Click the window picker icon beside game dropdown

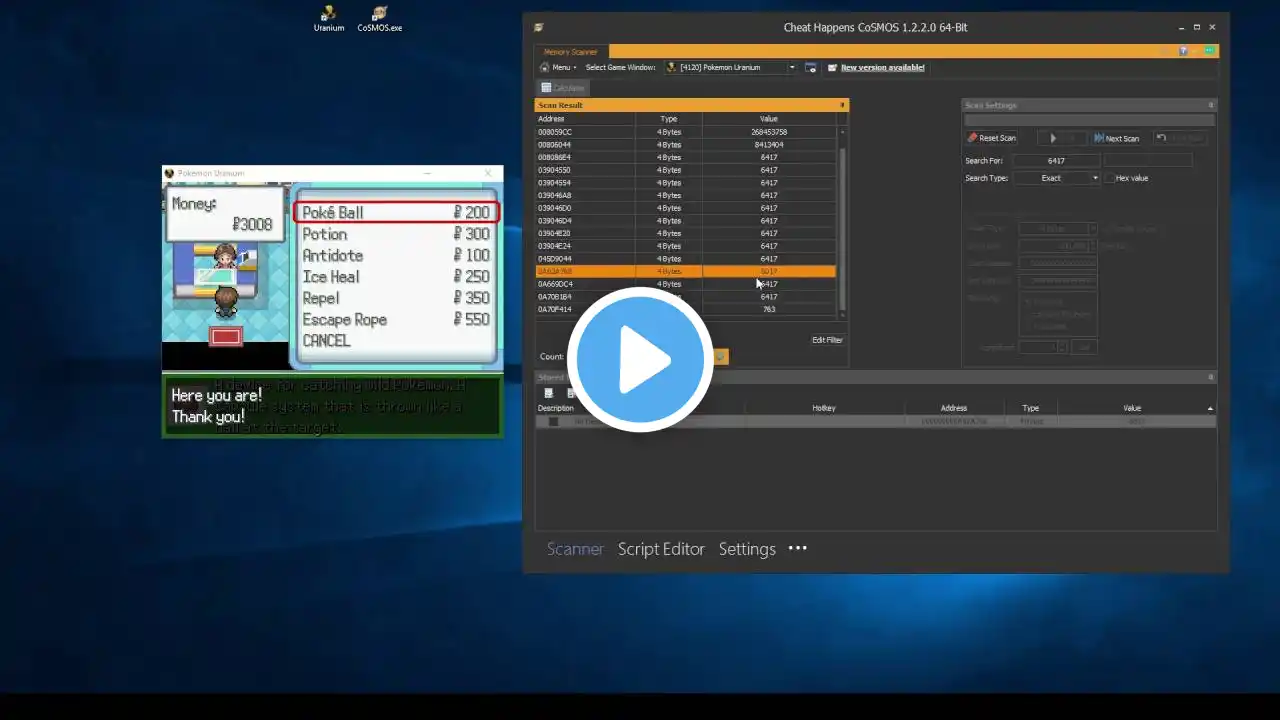coord(810,67)
